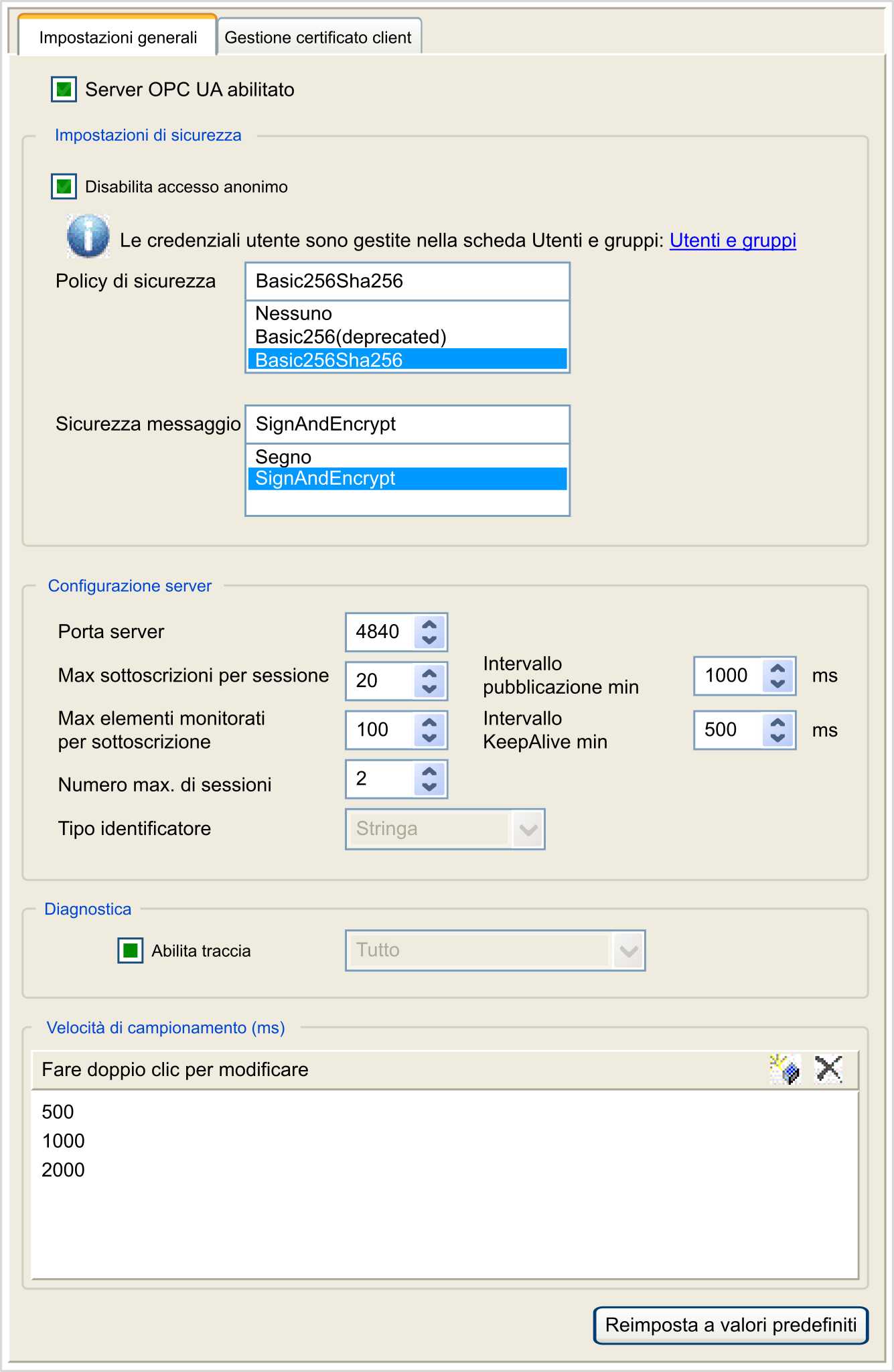This screenshot has width=894, height=1372.
Task: Select Basic256(deprecated) in the security policy list
Action: tap(351, 337)
